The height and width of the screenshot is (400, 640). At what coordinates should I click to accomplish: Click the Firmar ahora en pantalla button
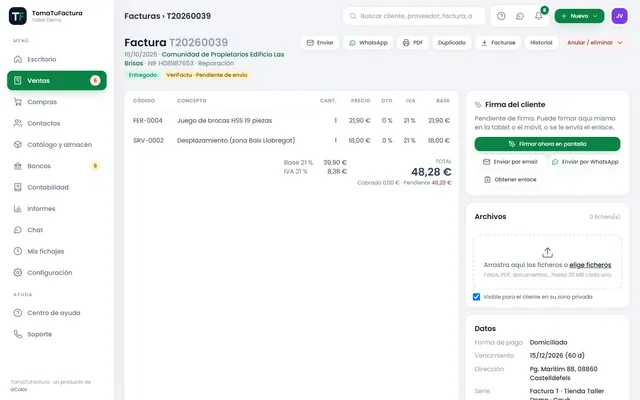click(547, 144)
